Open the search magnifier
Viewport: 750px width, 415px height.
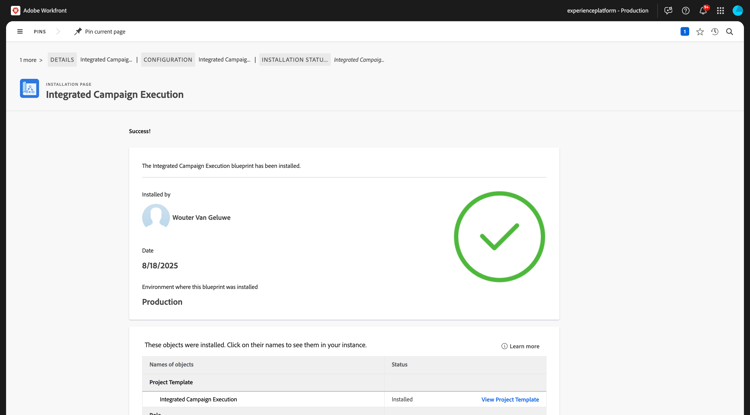point(730,32)
